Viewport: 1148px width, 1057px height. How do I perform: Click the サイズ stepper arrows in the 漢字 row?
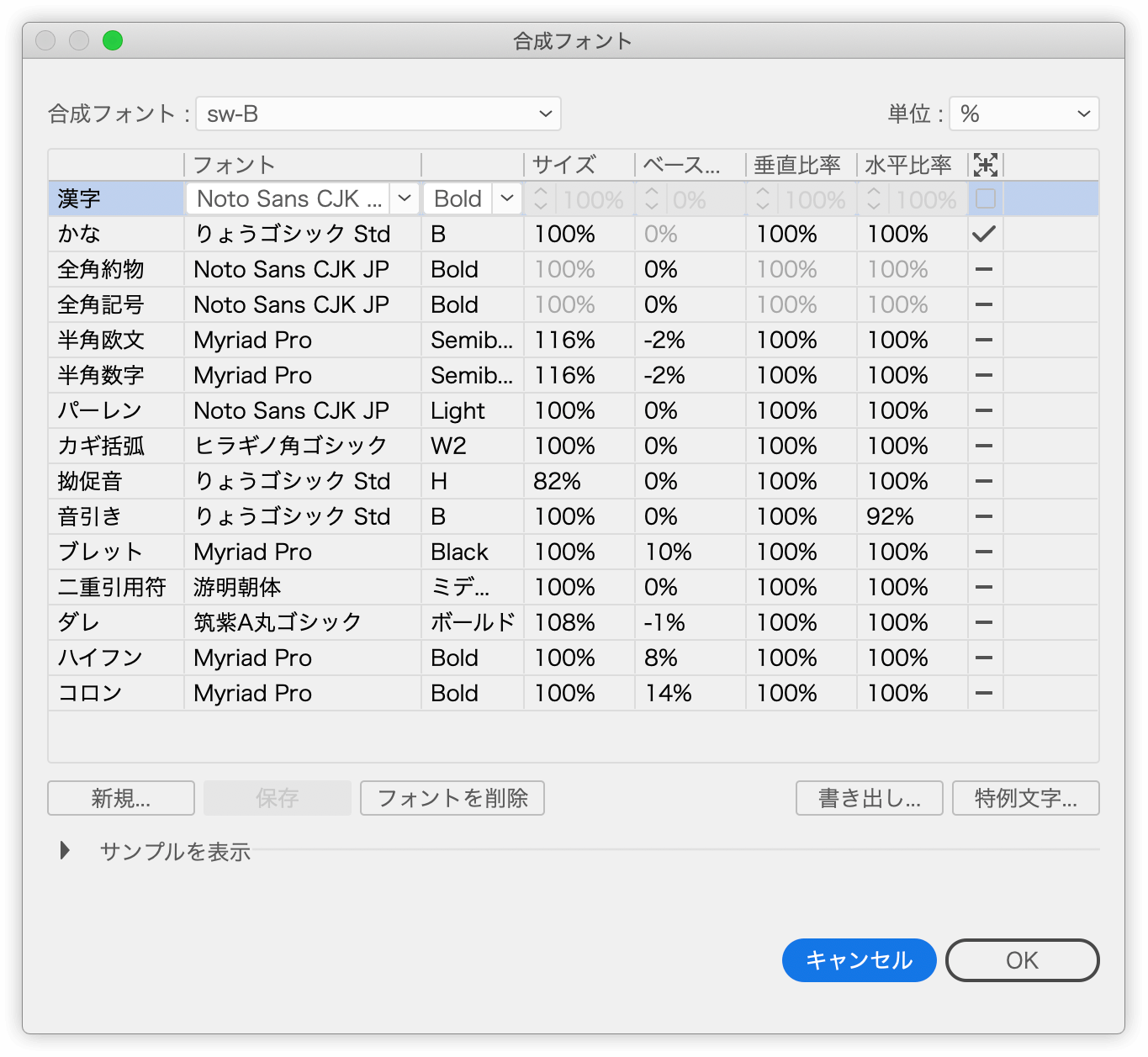[x=541, y=198]
